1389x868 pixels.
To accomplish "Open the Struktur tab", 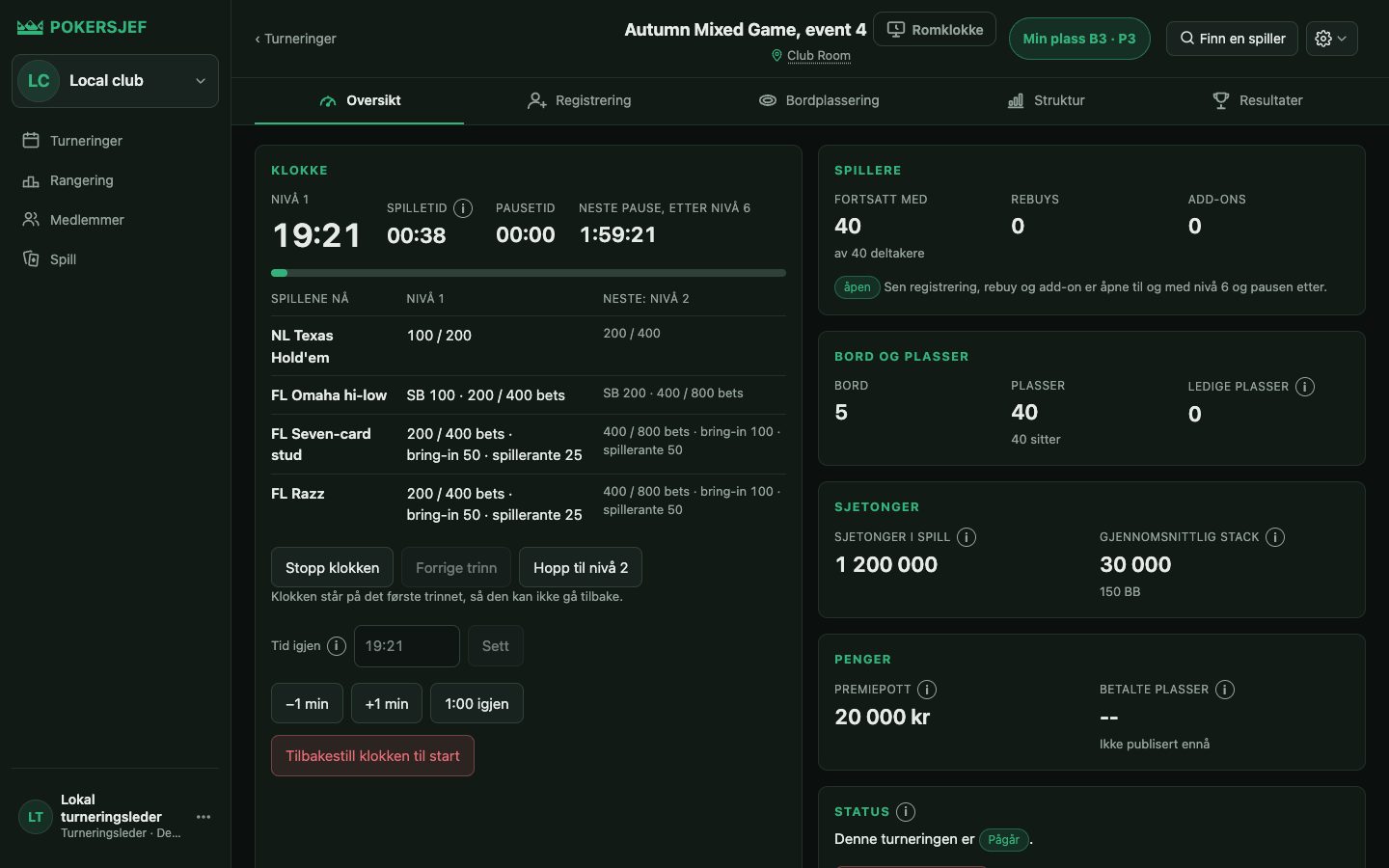I will click(x=1047, y=100).
